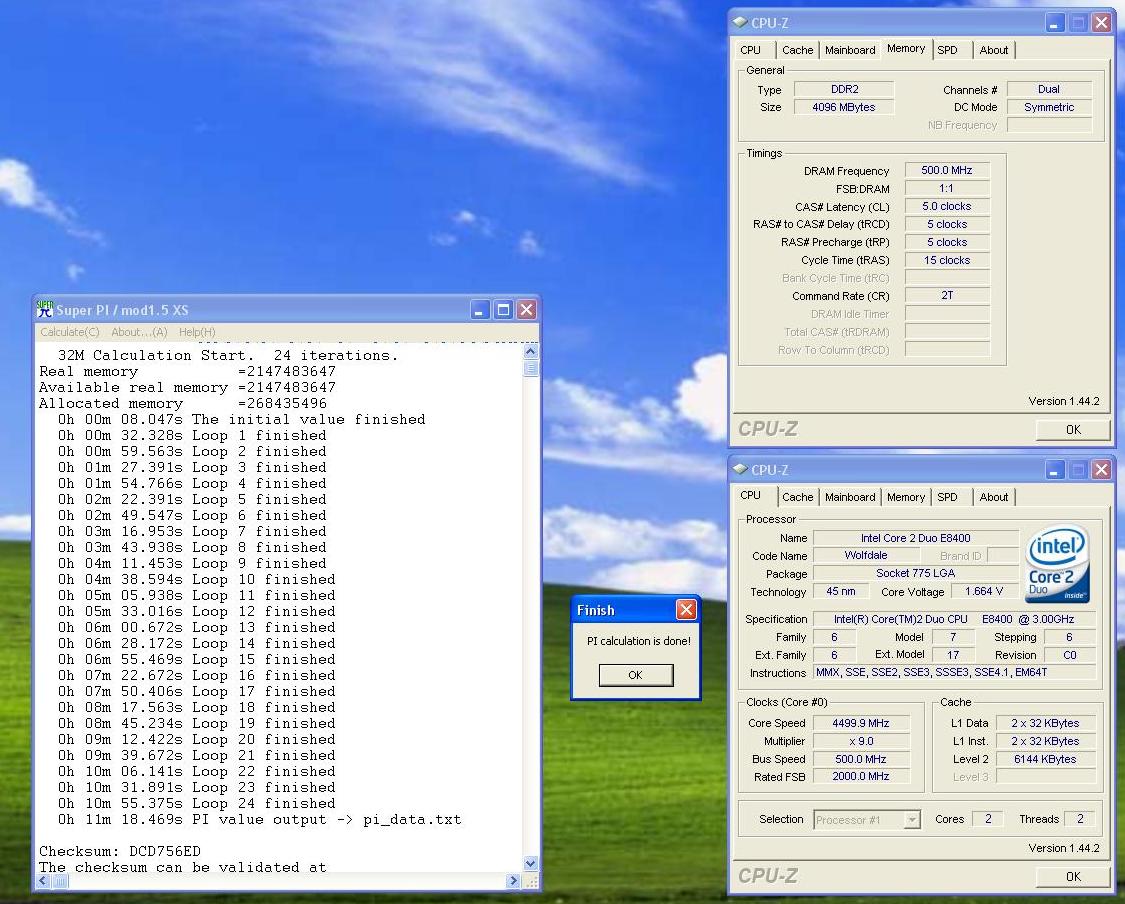Screen dimensions: 1125x904
Task: Click CAS# Latency value 5.0 clocks
Action: pyautogui.click(x=947, y=207)
